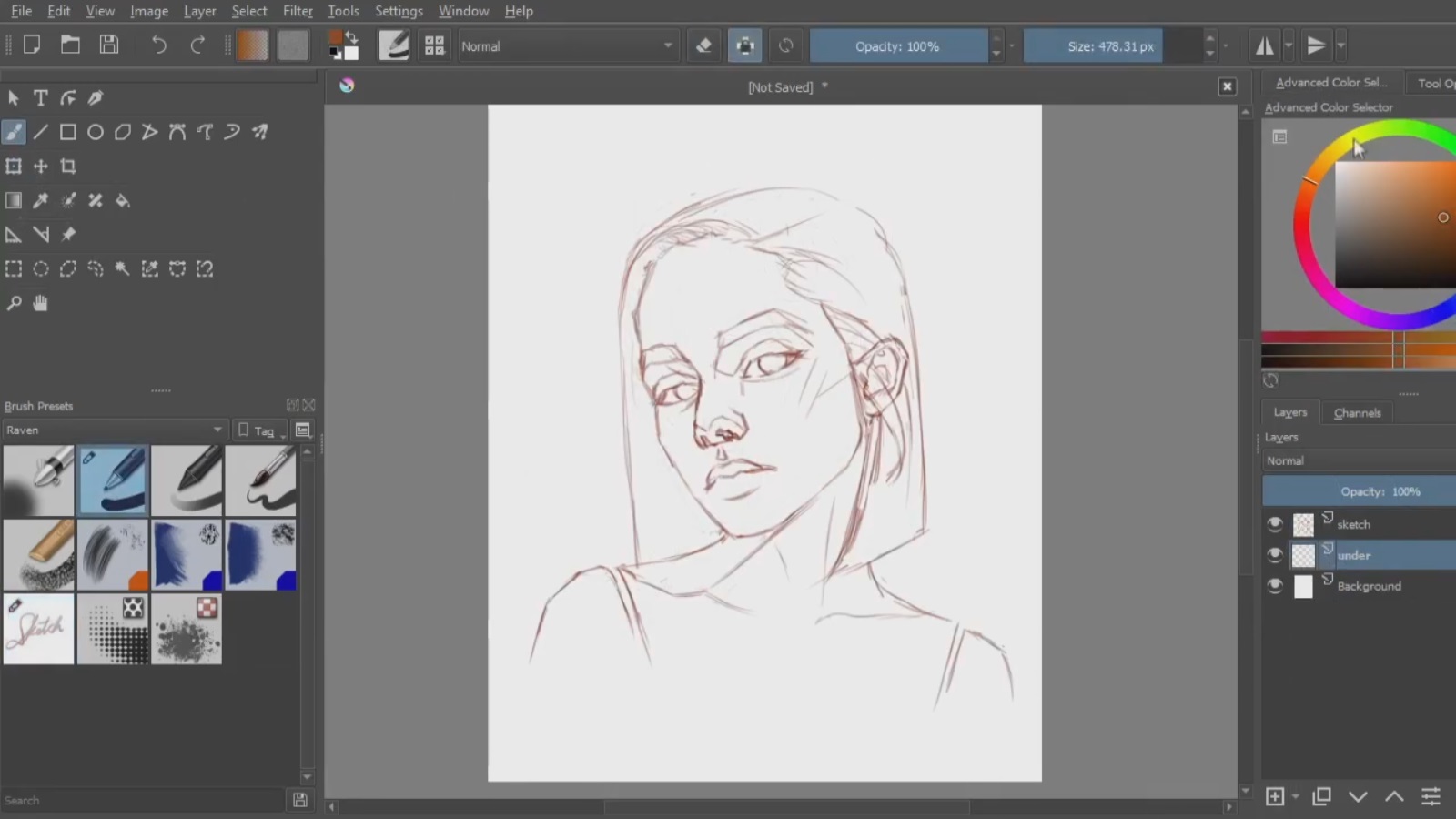This screenshot has width=1456, height=819.
Task: Move layer up with arrow button
Action: point(1394,797)
